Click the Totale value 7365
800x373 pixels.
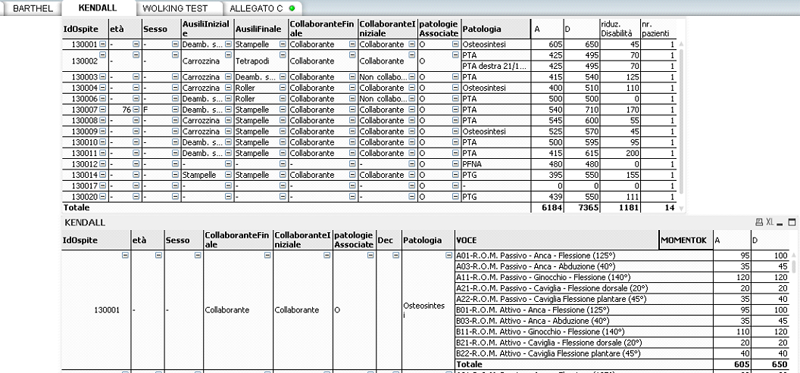coord(589,208)
